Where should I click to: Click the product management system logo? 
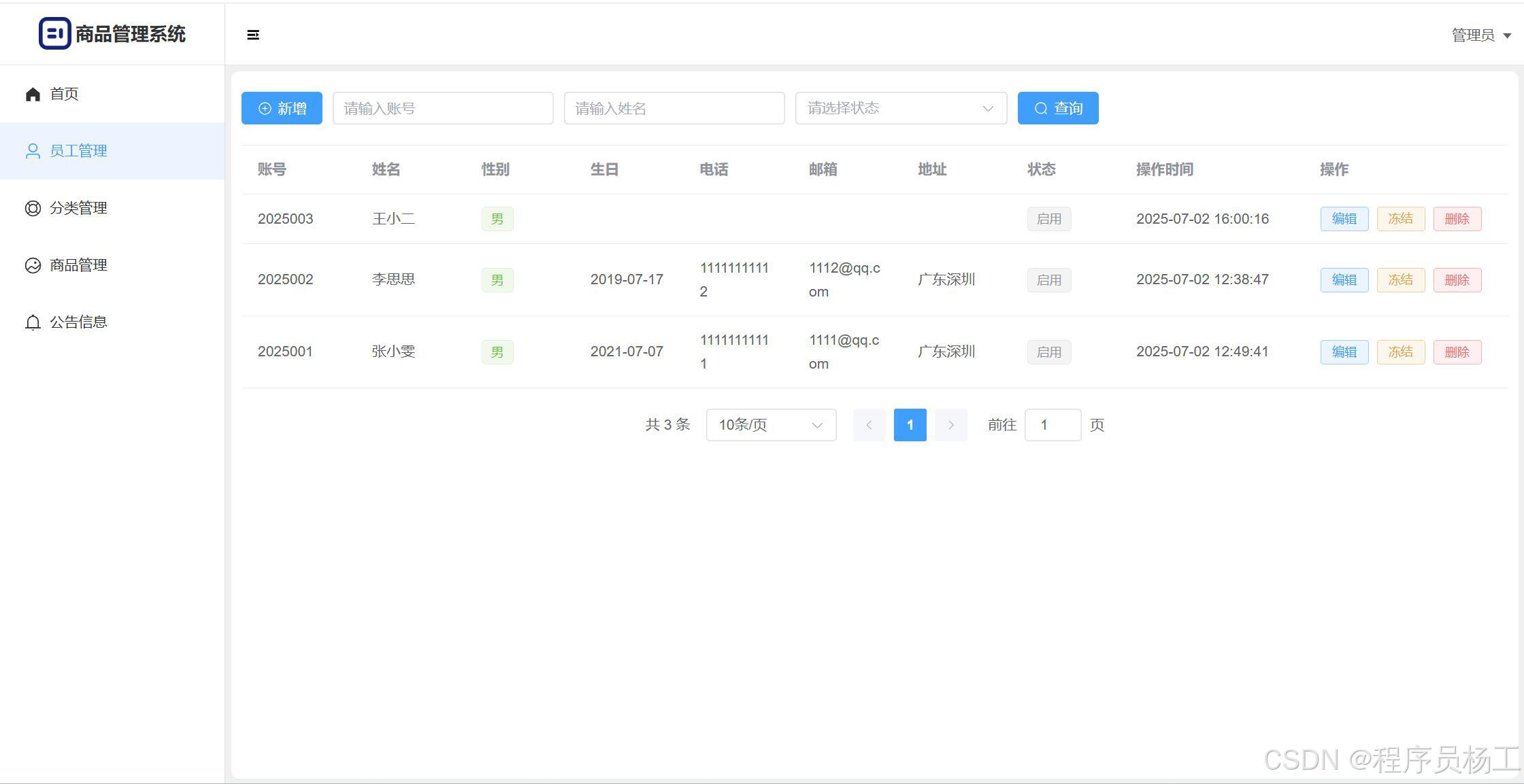point(54,33)
